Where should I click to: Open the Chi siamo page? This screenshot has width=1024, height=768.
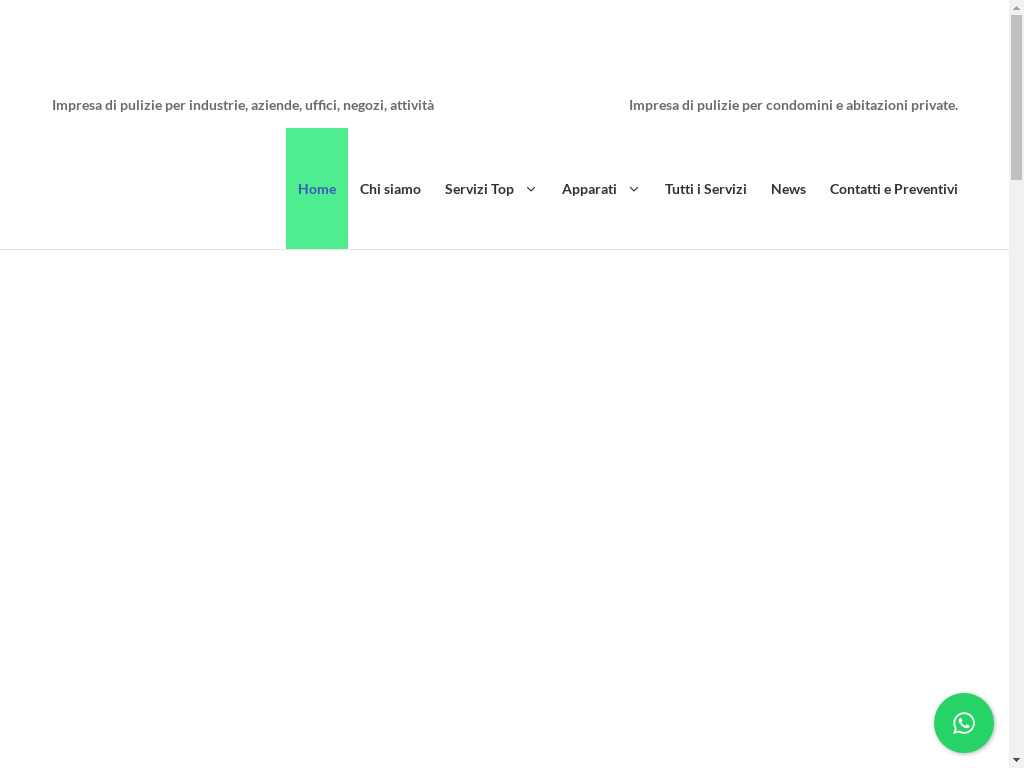point(390,189)
